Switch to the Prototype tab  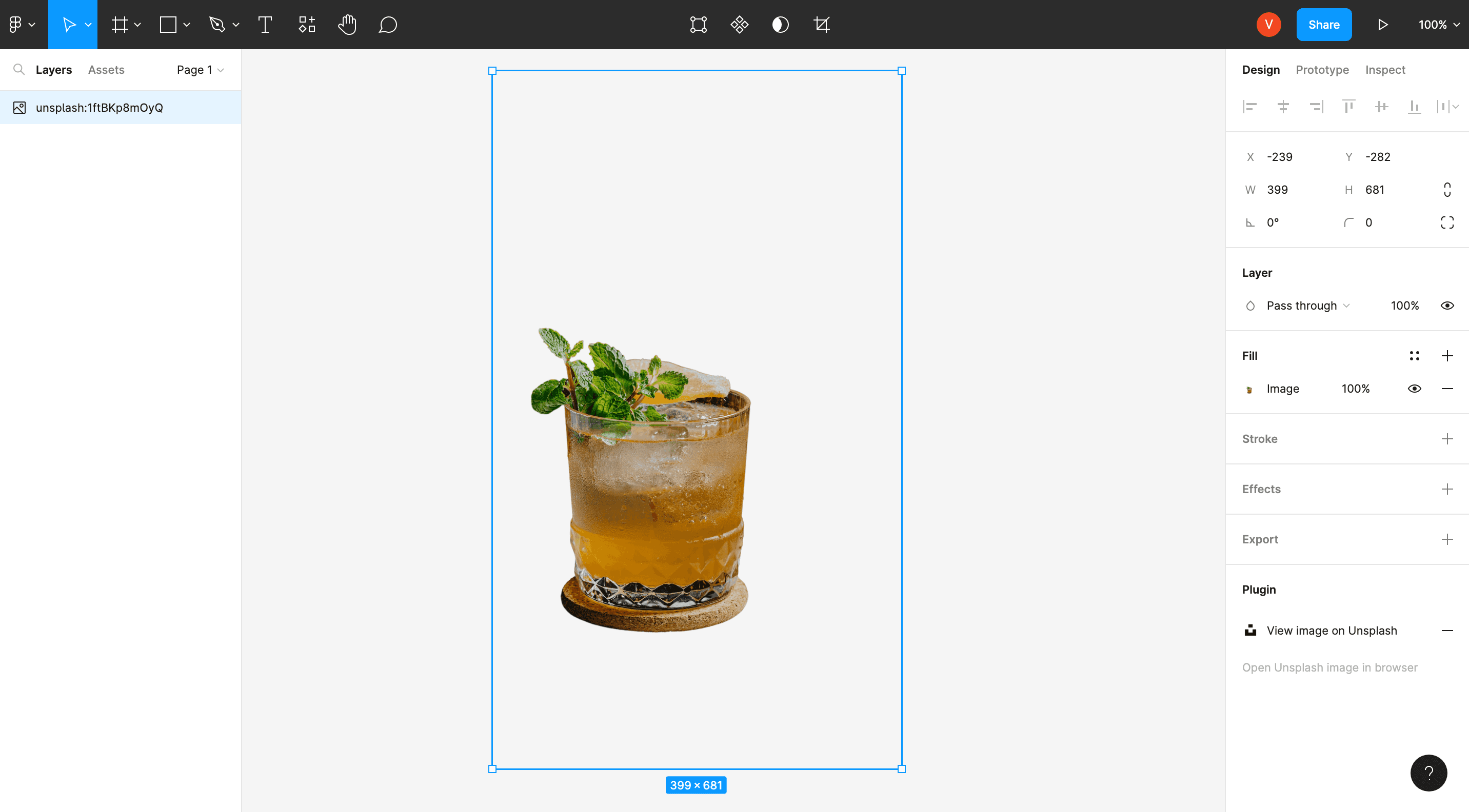(x=1322, y=70)
